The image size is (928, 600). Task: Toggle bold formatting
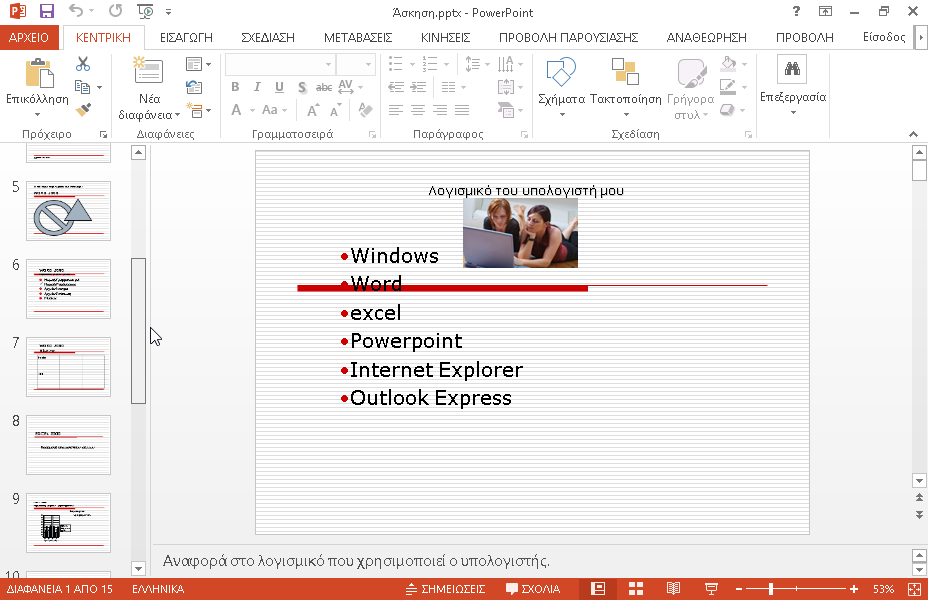235,87
